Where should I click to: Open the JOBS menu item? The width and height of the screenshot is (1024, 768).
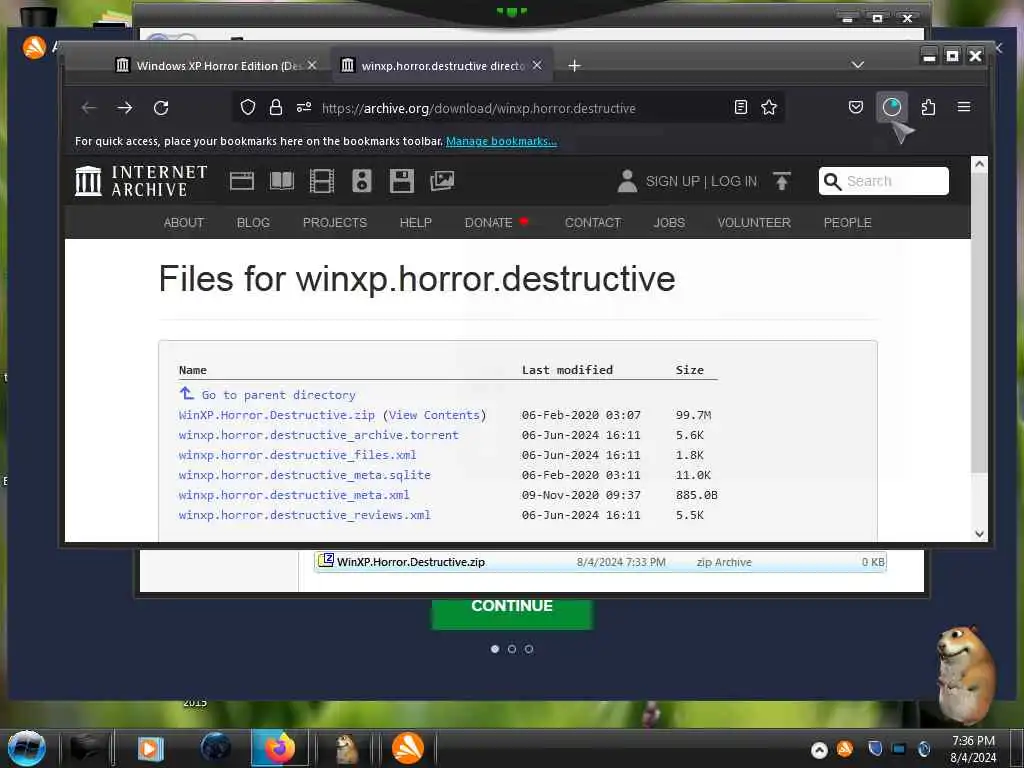tap(669, 223)
